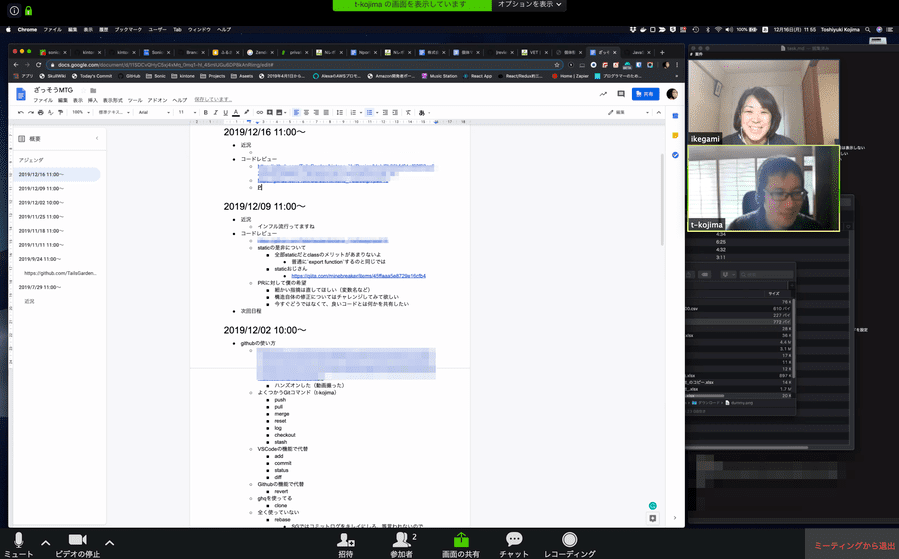
Task: Open the comment history icon in Docs
Action: (x=622, y=93)
